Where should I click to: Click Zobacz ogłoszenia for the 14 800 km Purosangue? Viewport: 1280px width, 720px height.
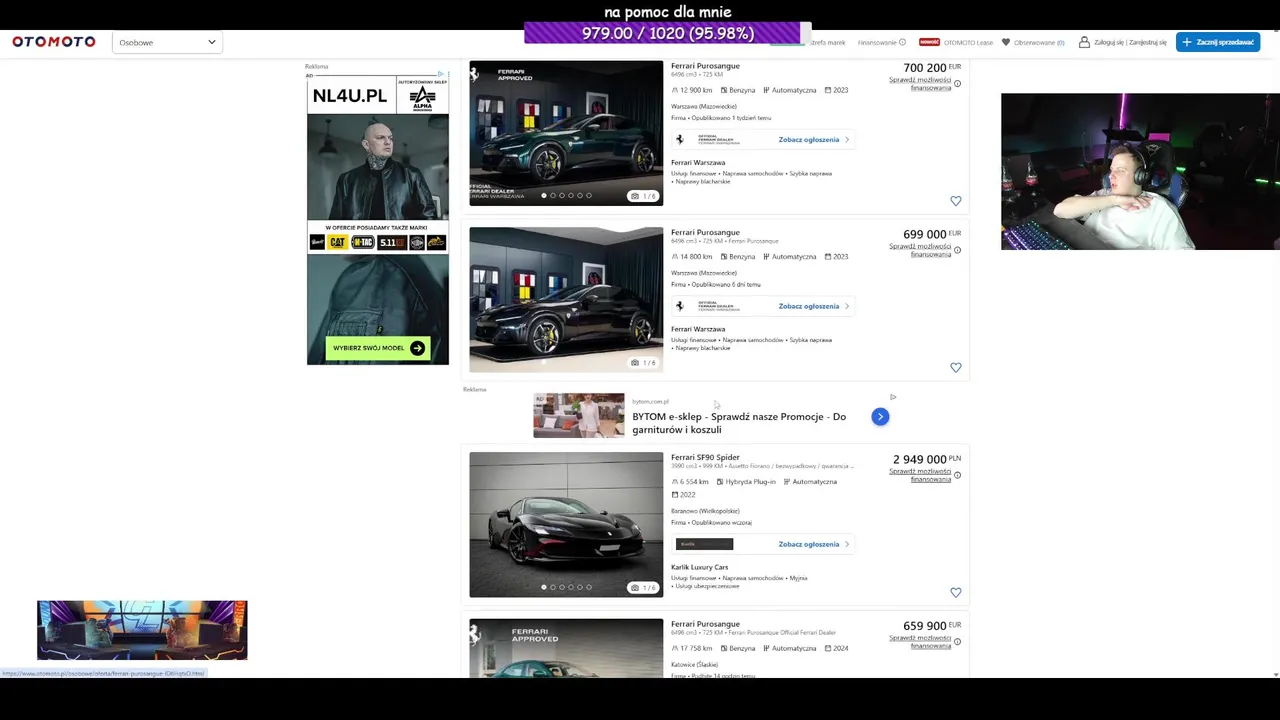(x=813, y=306)
